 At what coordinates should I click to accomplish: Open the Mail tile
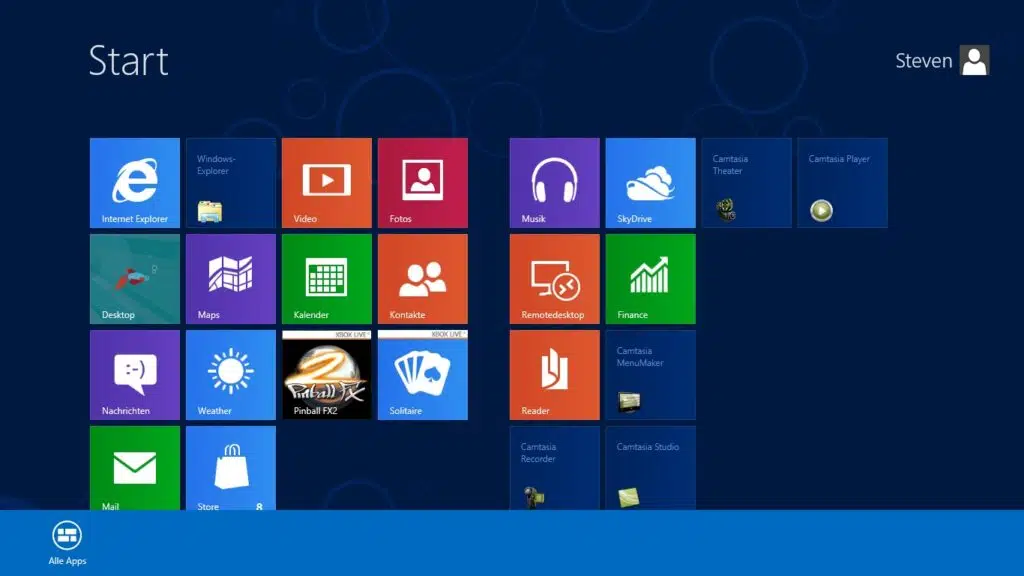[x=135, y=468]
